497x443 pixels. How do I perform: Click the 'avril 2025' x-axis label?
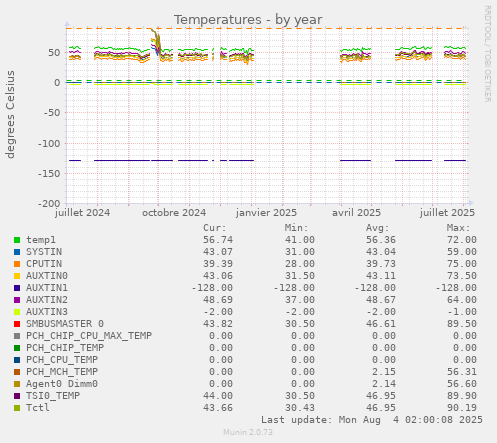pos(356,213)
